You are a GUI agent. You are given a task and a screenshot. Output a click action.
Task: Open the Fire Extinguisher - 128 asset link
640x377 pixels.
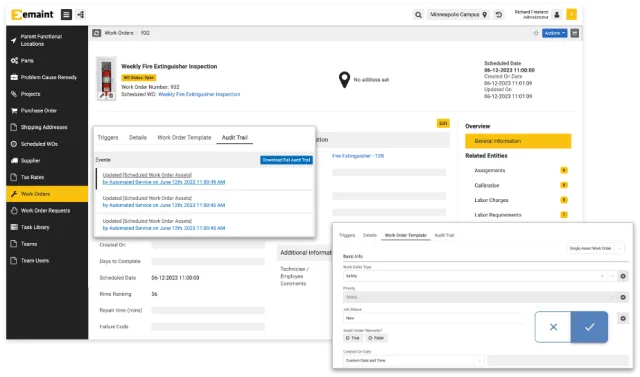(x=358, y=156)
